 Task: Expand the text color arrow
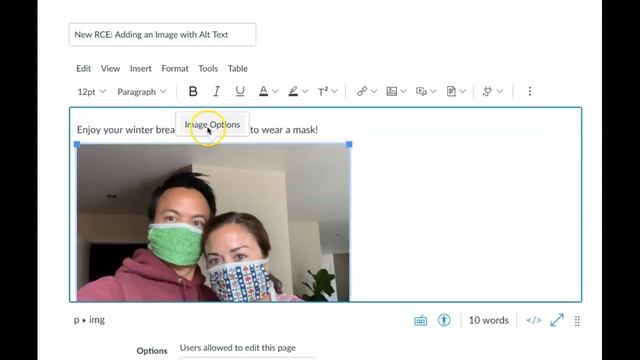click(276, 91)
